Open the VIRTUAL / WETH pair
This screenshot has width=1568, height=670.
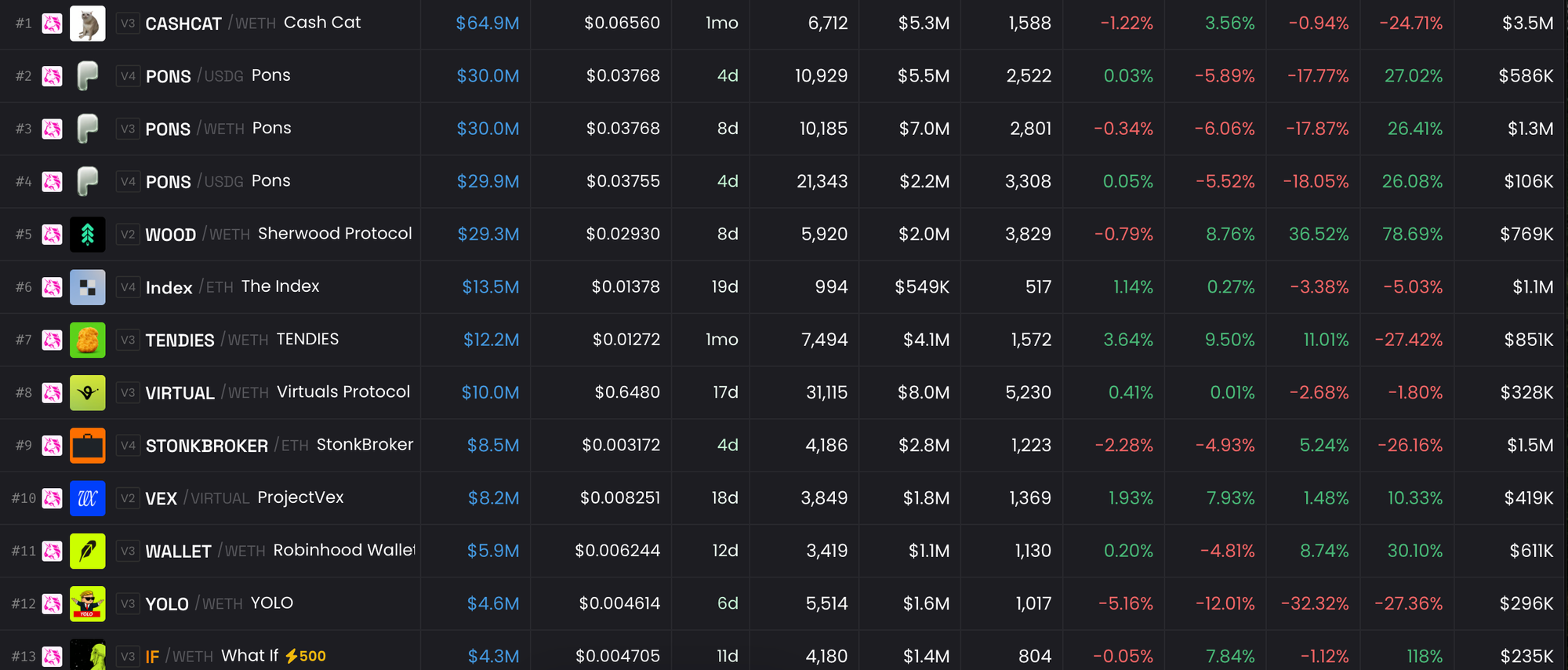(x=207, y=392)
